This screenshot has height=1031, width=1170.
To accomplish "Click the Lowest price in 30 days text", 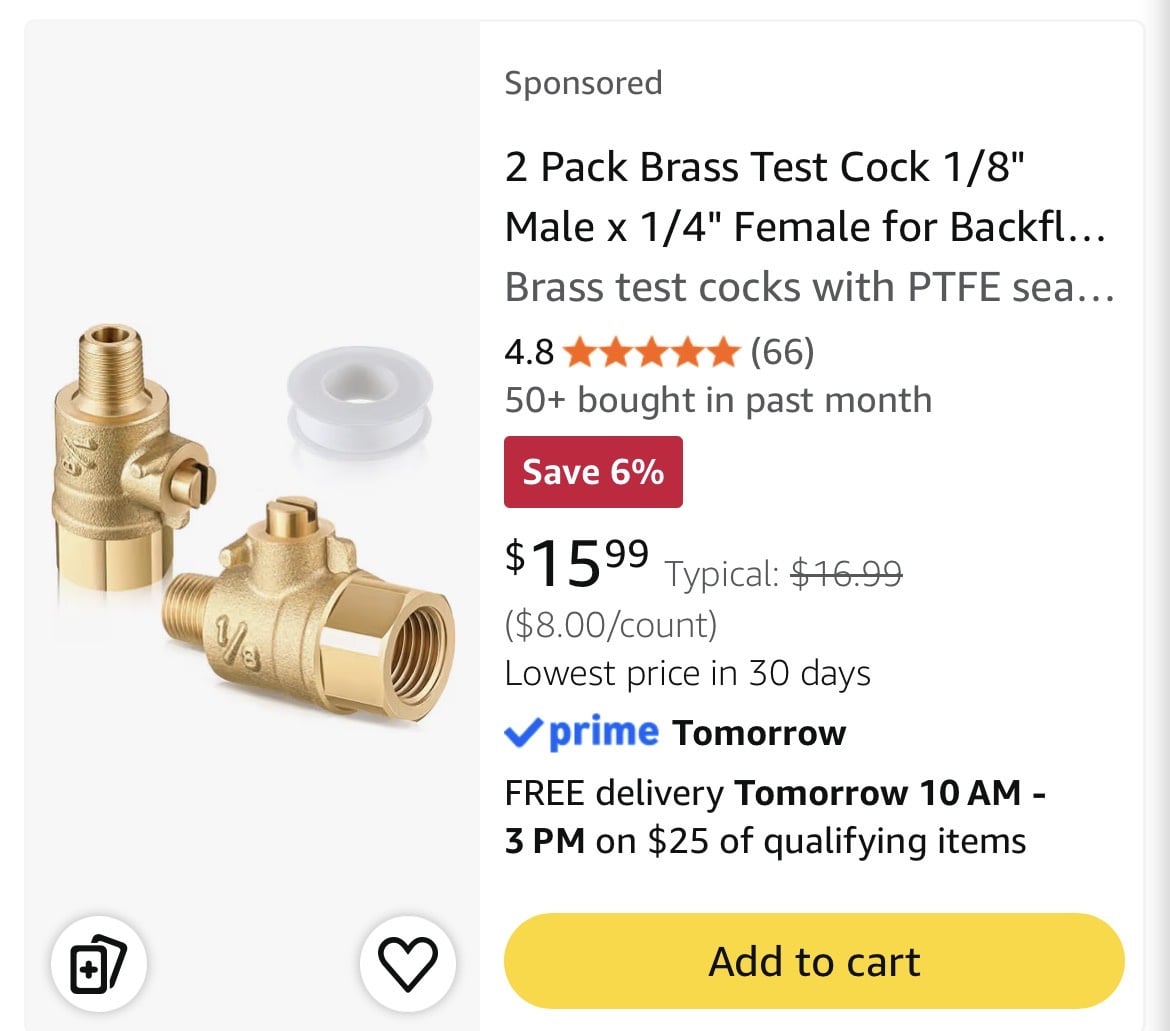I will (x=688, y=673).
